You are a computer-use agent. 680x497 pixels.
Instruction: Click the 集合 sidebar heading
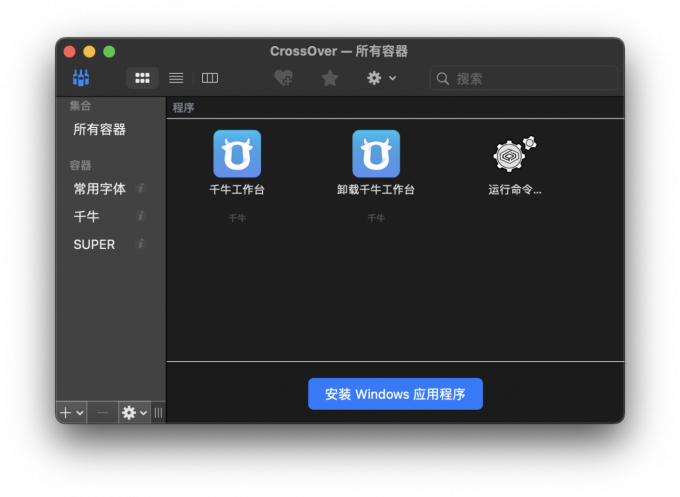80,105
